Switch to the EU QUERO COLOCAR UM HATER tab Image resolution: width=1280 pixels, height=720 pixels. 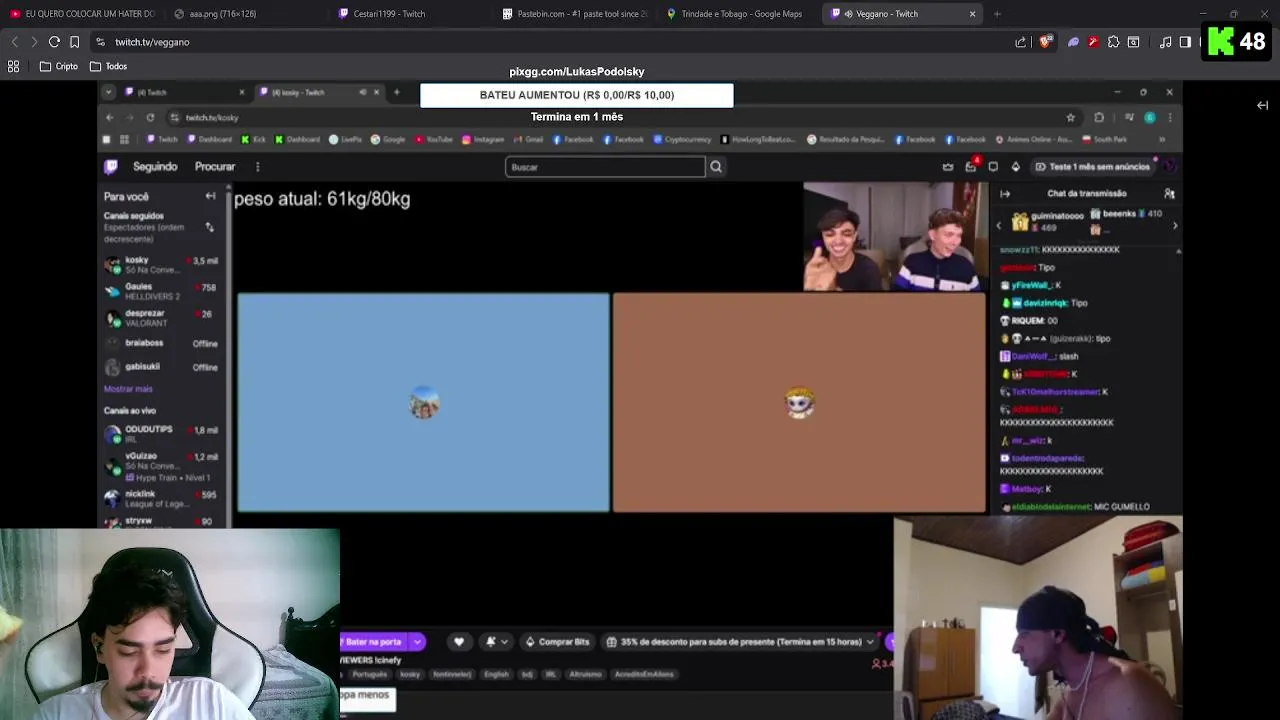(80, 14)
